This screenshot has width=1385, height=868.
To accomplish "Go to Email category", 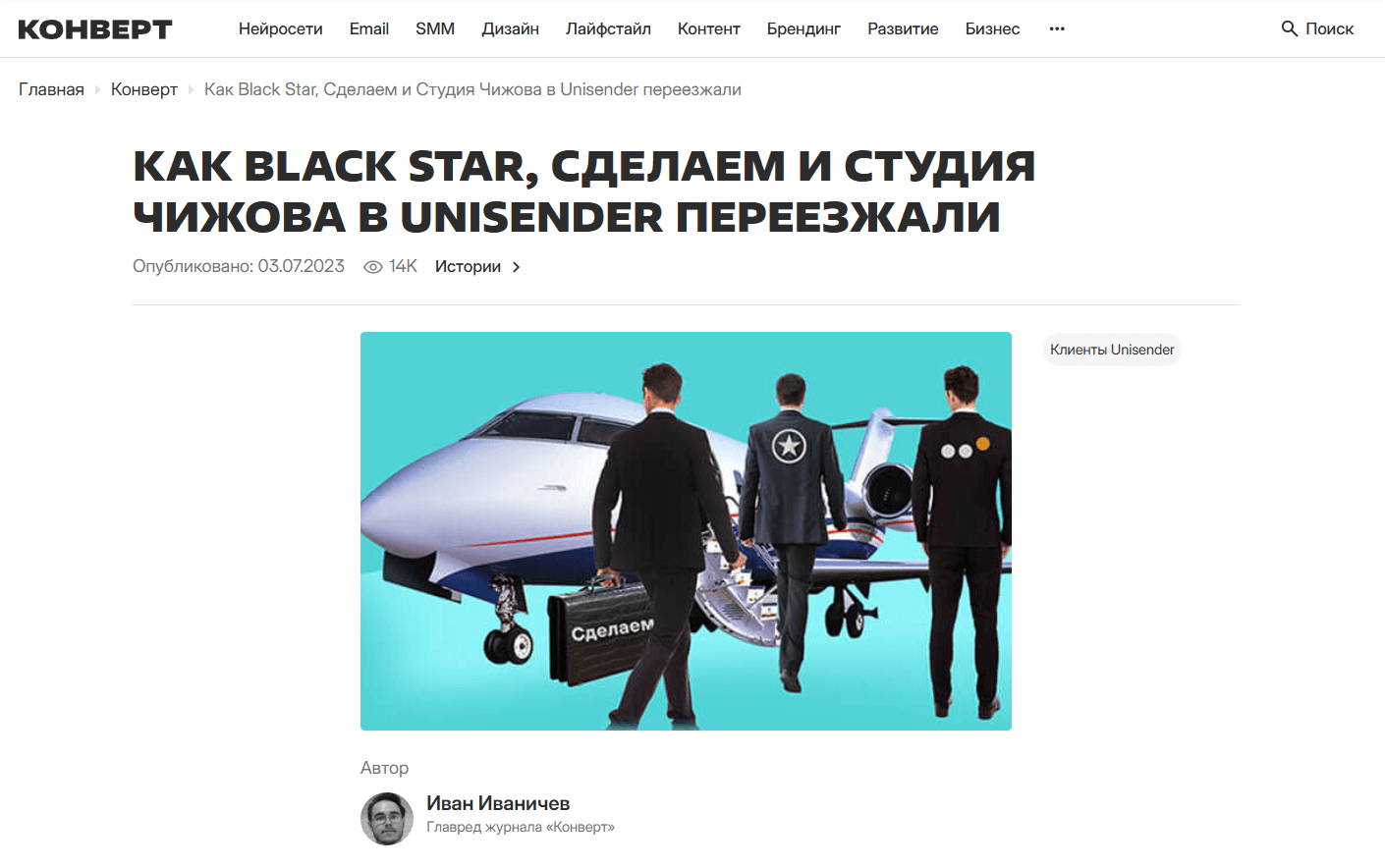I will click(369, 28).
